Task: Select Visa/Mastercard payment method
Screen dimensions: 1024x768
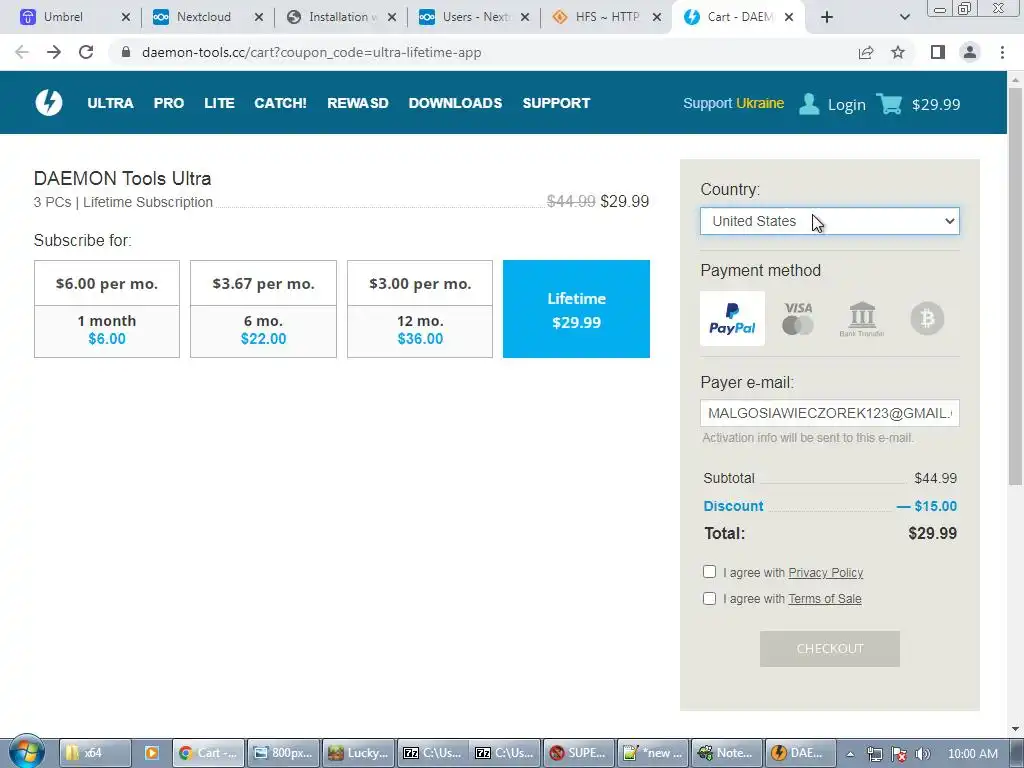Action: [797, 318]
